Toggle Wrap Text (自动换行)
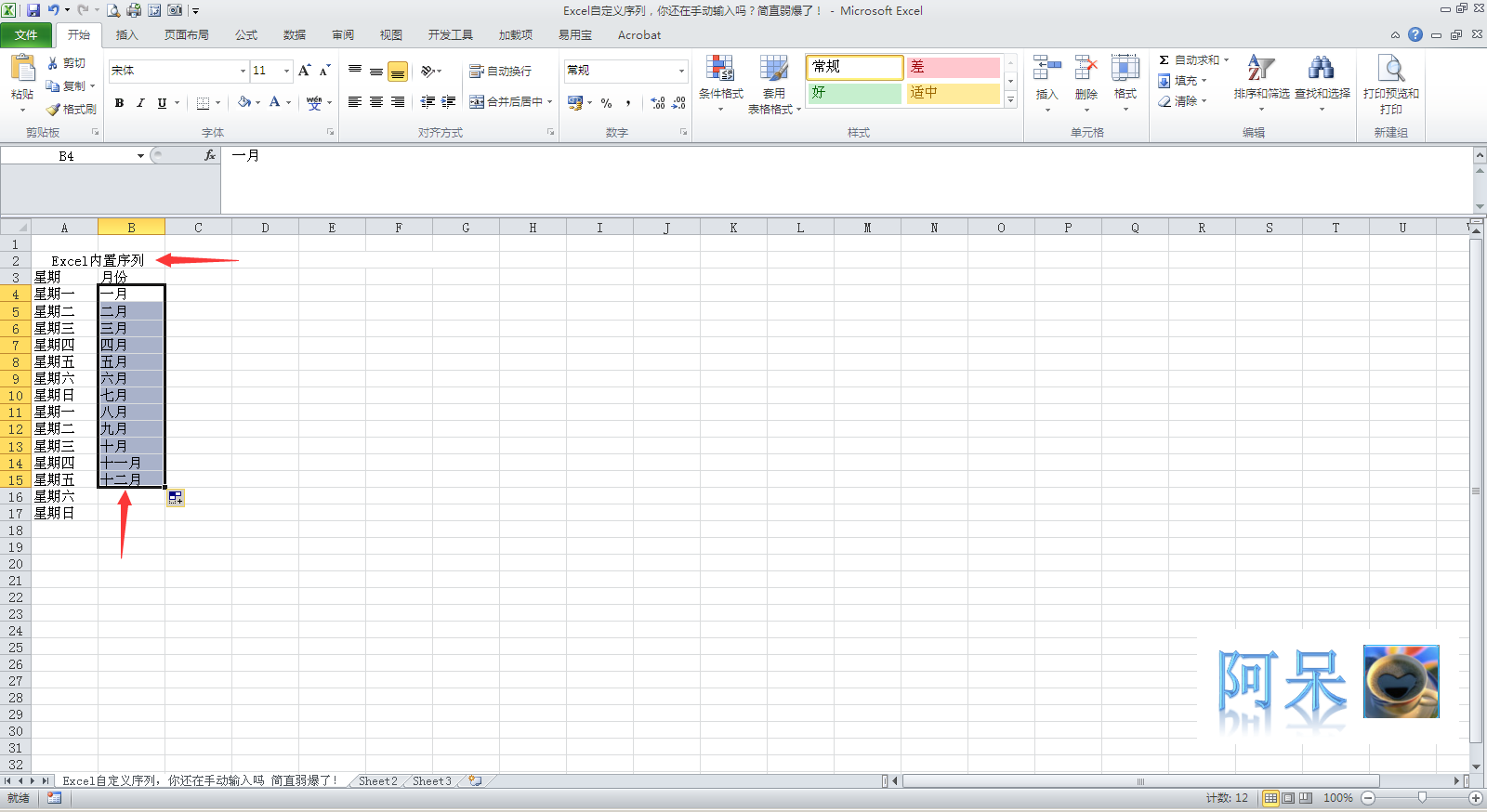The image size is (1487, 812). pos(501,71)
